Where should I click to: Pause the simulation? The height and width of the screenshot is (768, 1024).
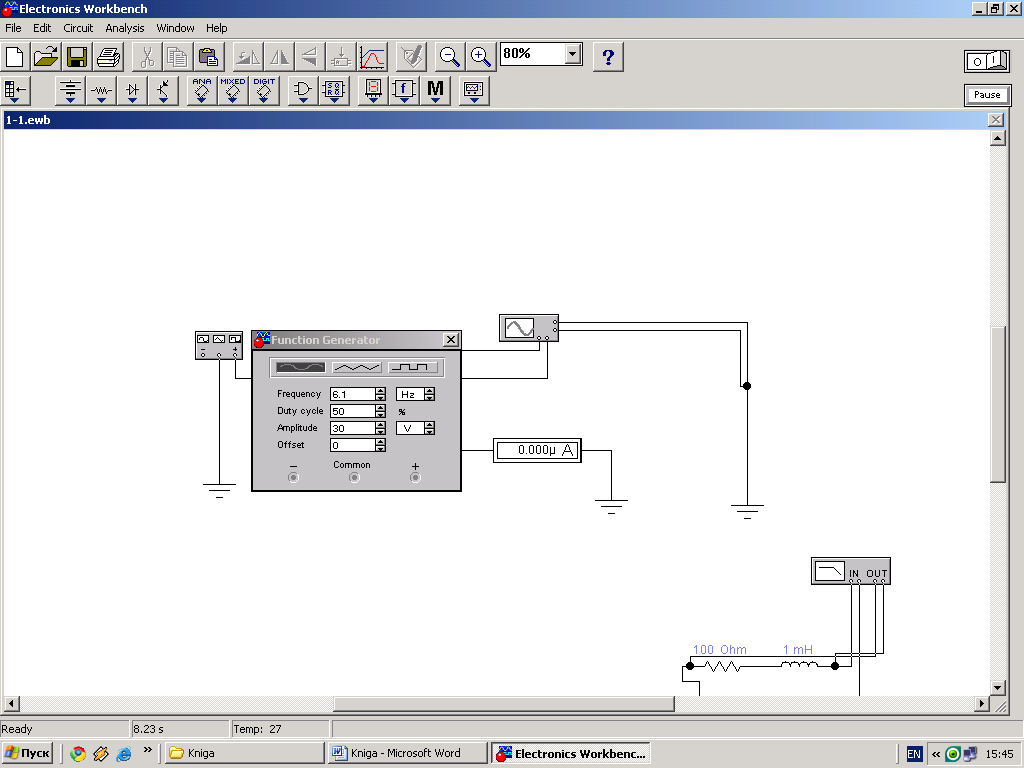point(987,95)
